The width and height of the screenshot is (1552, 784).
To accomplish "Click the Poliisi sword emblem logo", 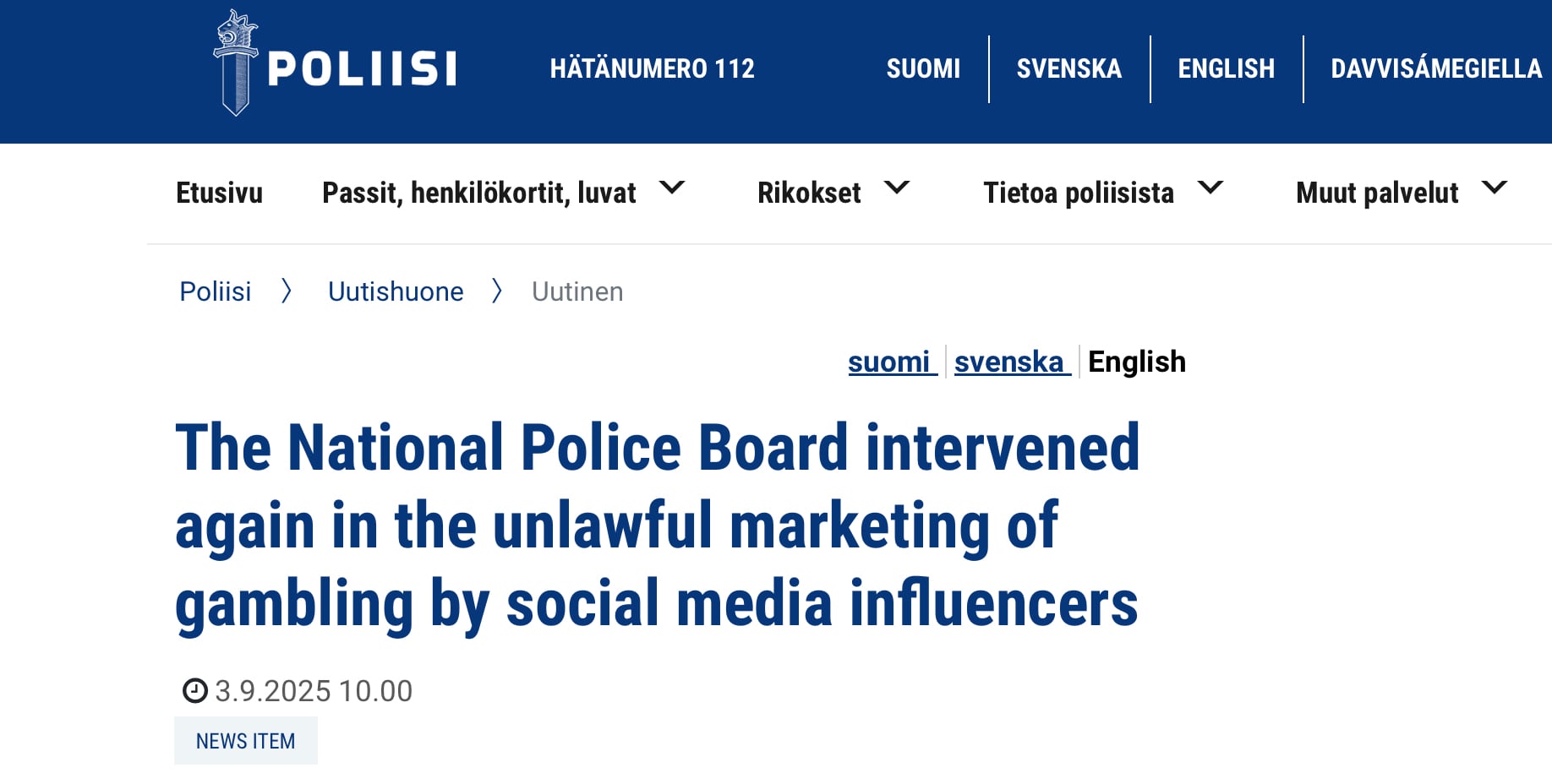I will [x=236, y=63].
